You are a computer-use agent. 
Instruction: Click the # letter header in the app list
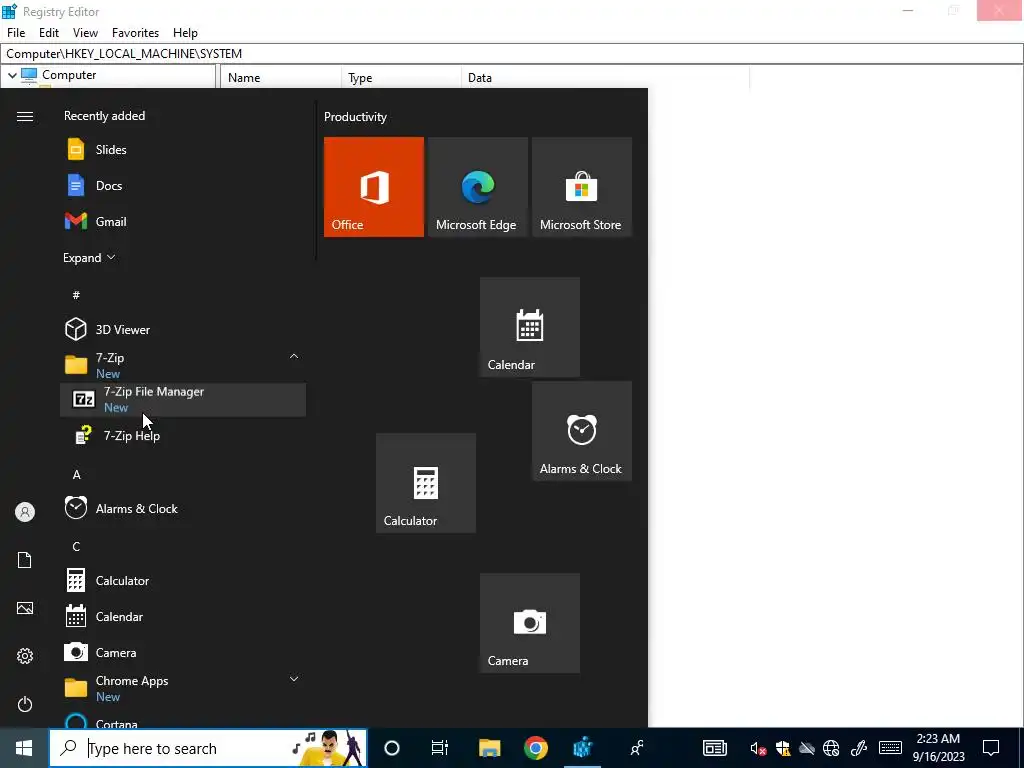76,295
